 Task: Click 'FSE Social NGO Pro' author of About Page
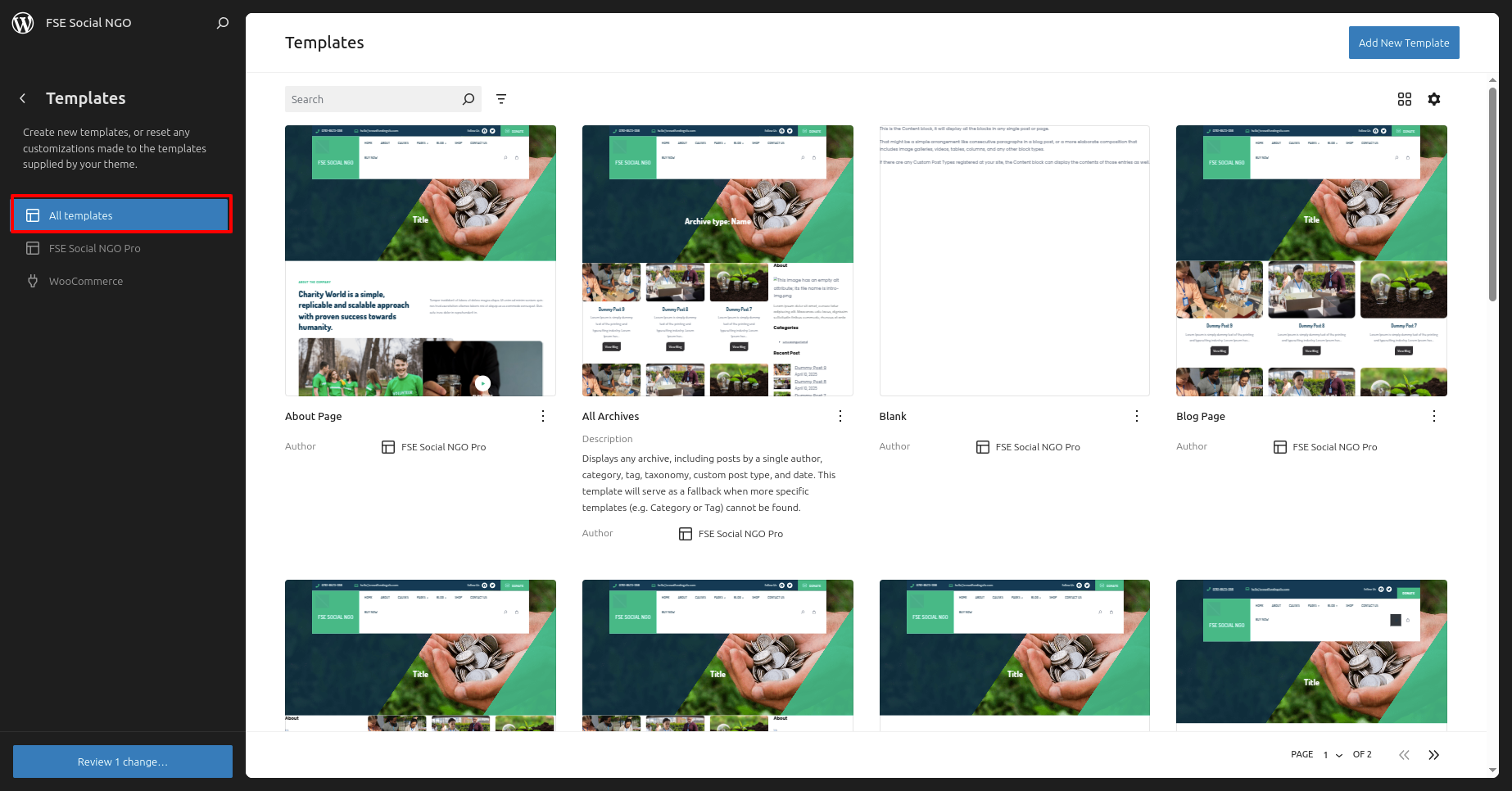point(443,447)
